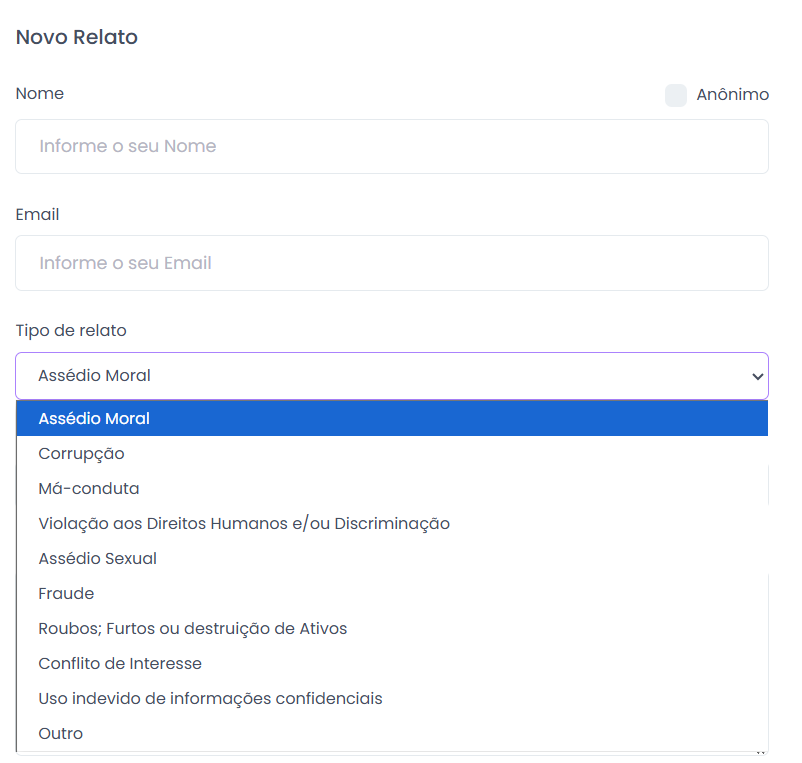Click the Novo Relato heading
Image resolution: width=802 pixels, height=763 pixels.
pyautogui.click(x=77, y=38)
